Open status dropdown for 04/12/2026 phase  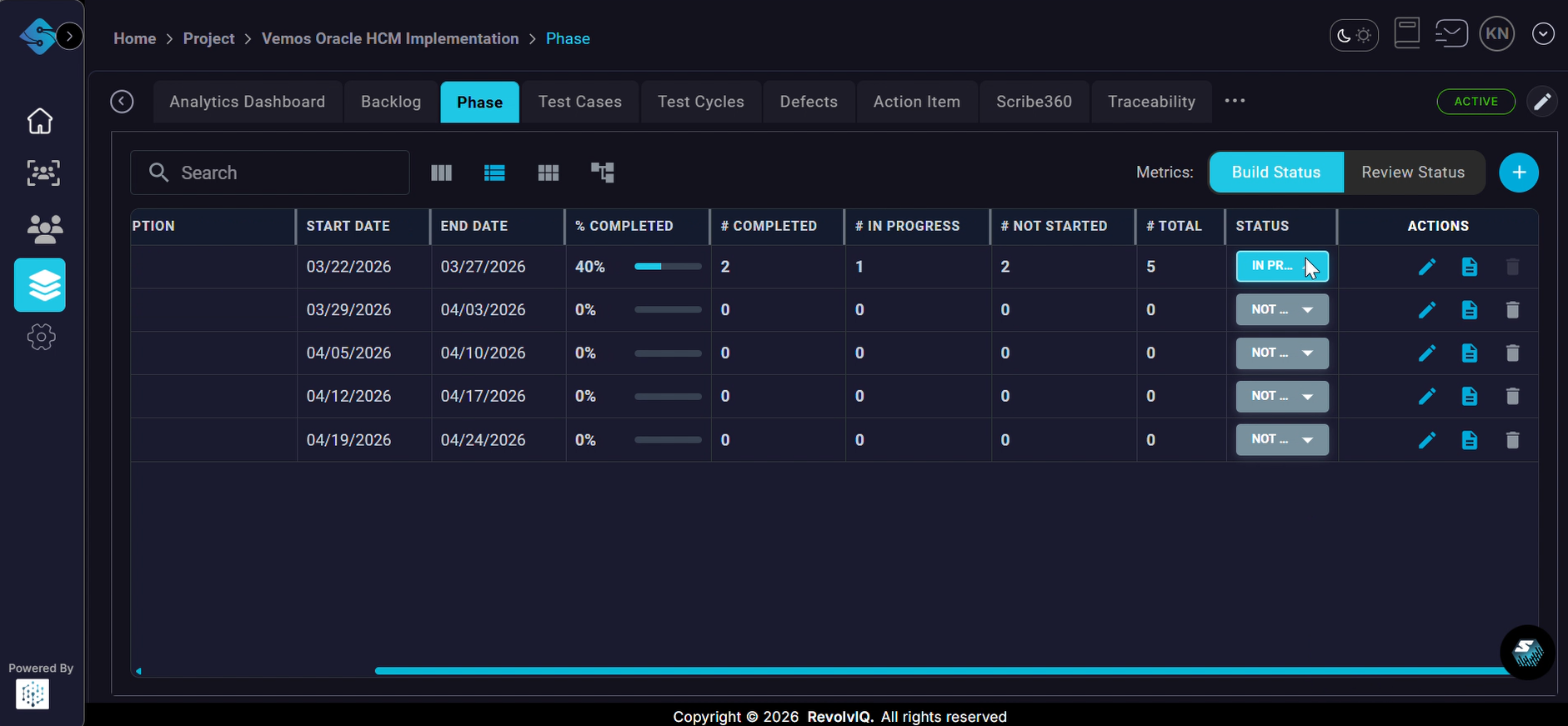pyautogui.click(x=1282, y=397)
